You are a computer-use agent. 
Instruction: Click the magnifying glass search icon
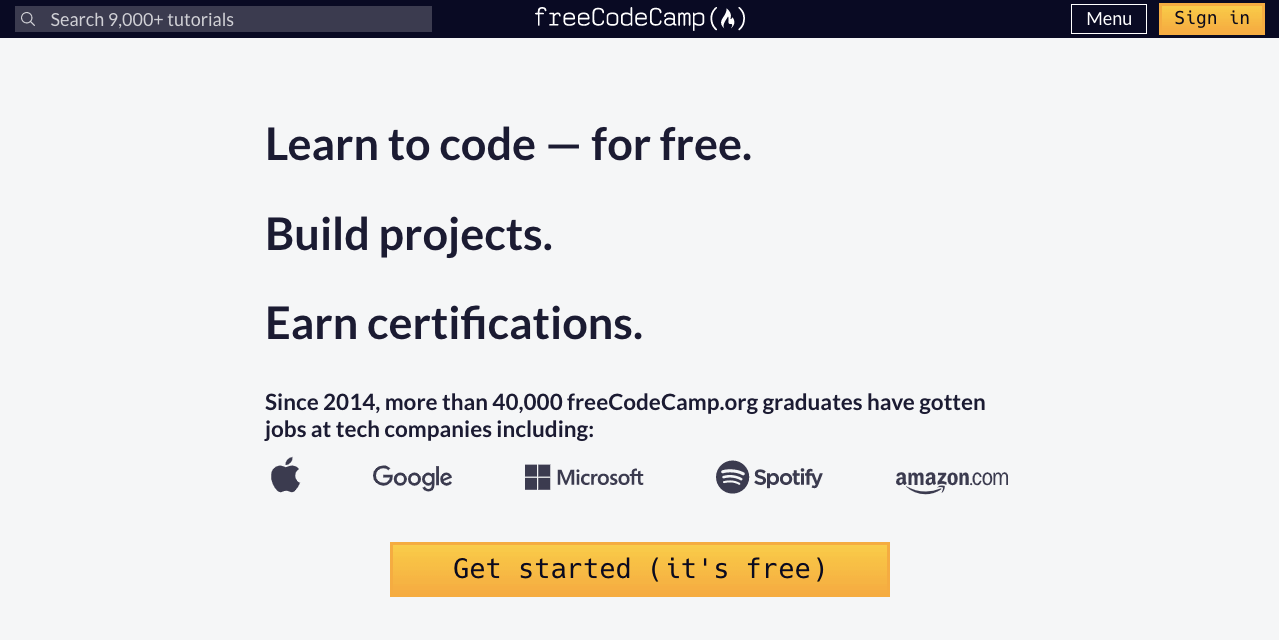[28, 19]
